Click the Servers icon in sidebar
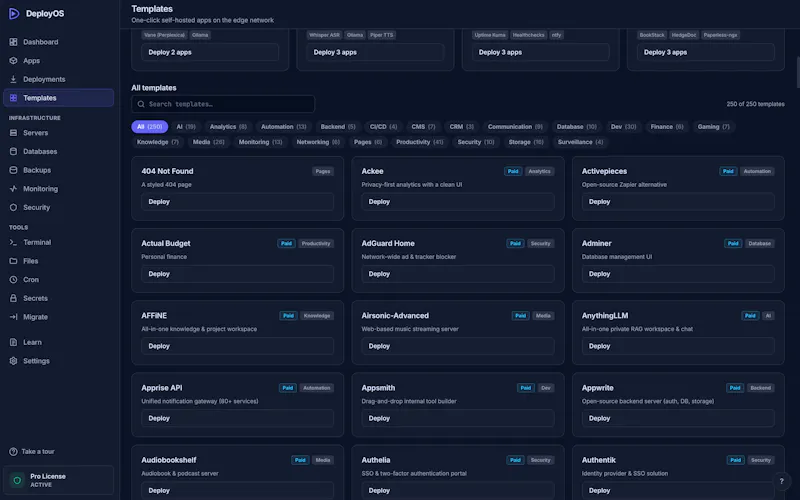This screenshot has height=500, width=800. pyautogui.click(x=13, y=133)
